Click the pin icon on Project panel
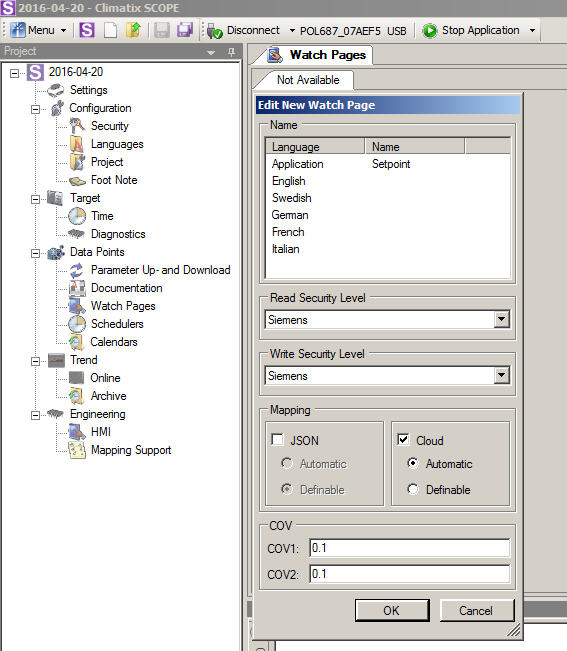 (231, 52)
